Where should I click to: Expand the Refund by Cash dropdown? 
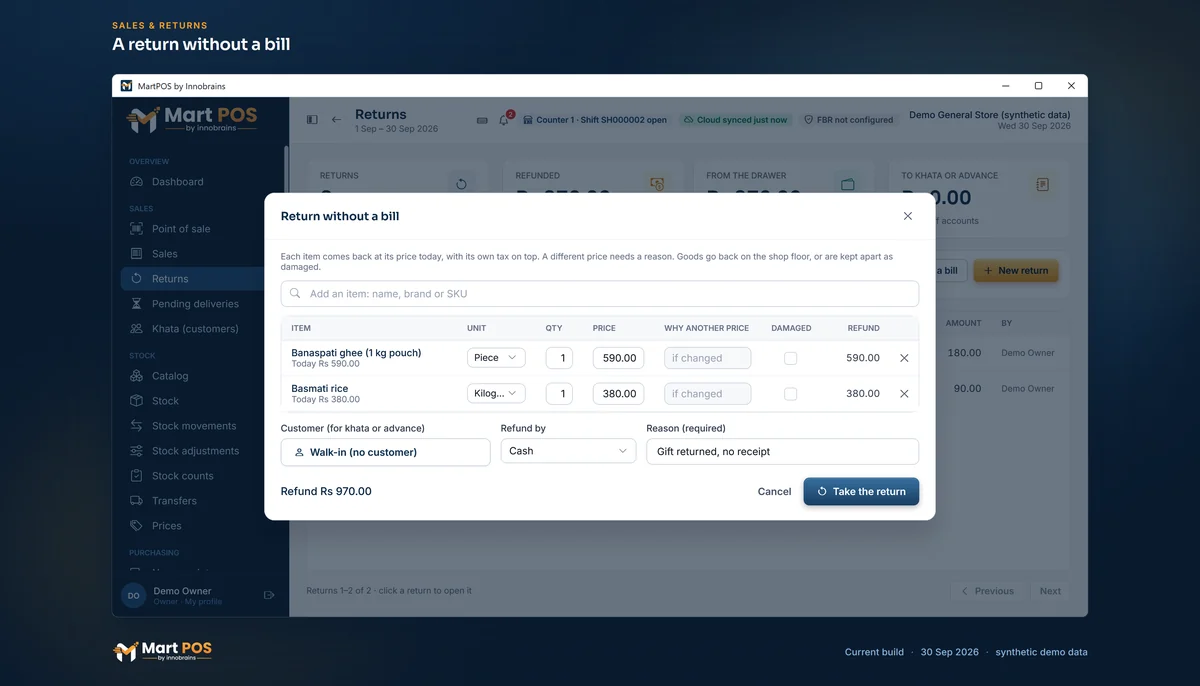(x=568, y=451)
